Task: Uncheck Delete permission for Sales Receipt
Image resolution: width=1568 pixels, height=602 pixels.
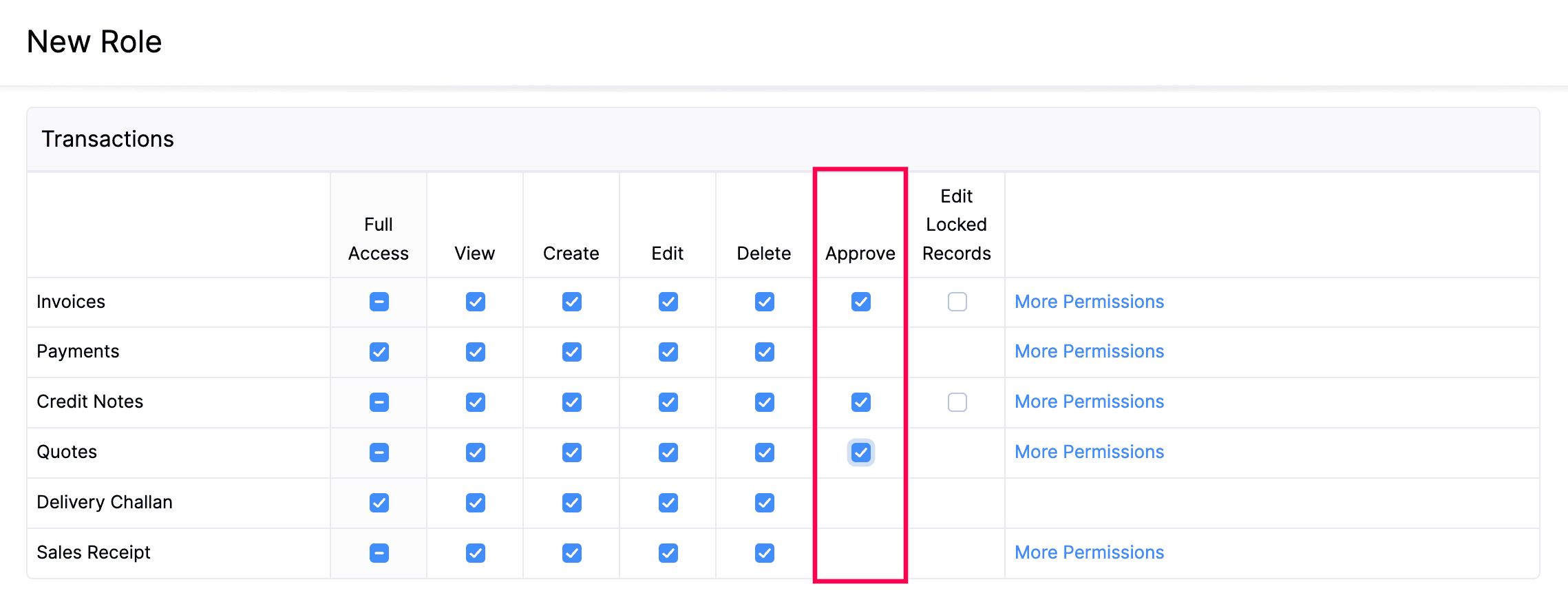Action: (x=765, y=553)
